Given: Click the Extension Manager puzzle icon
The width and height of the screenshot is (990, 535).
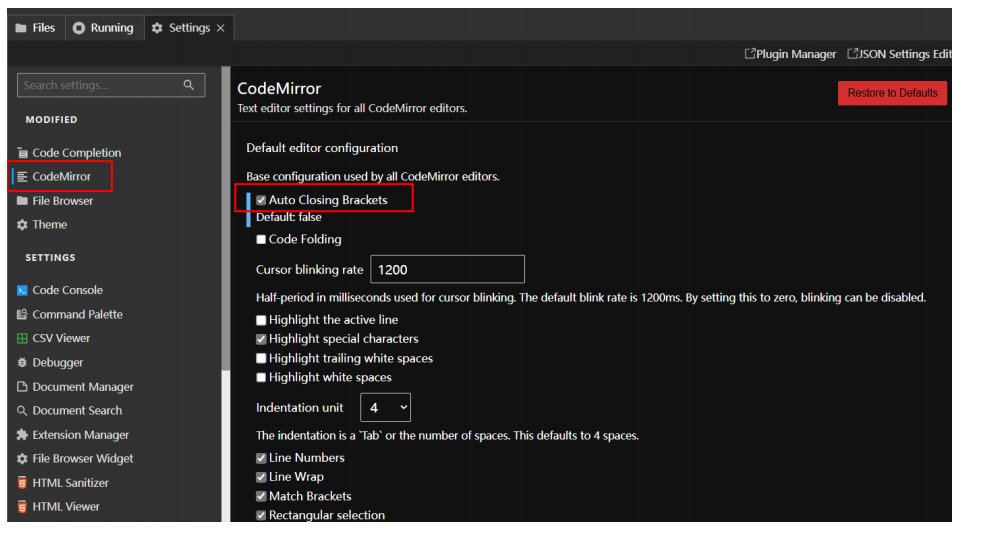Looking at the screenshot, I should coord(22,435).
